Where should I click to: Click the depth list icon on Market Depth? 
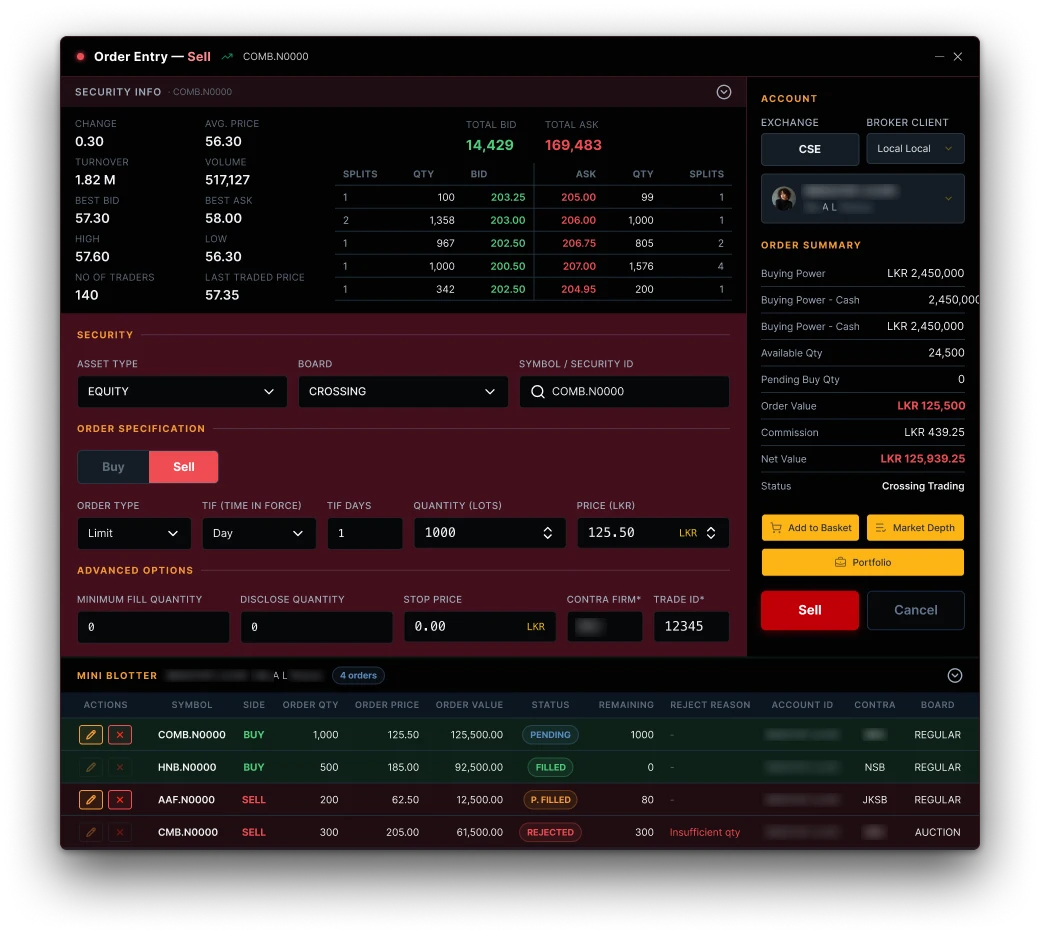(x=881, y=528)
